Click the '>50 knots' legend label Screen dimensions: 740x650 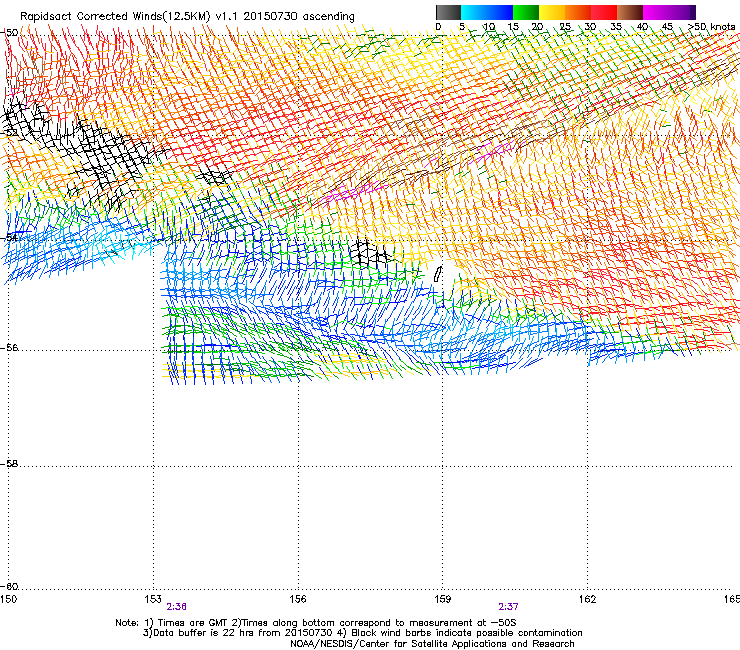712,27
